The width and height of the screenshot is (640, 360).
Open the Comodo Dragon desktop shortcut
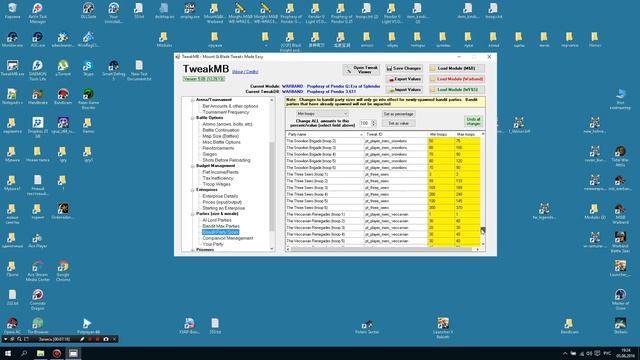click(x=38, y=299)
